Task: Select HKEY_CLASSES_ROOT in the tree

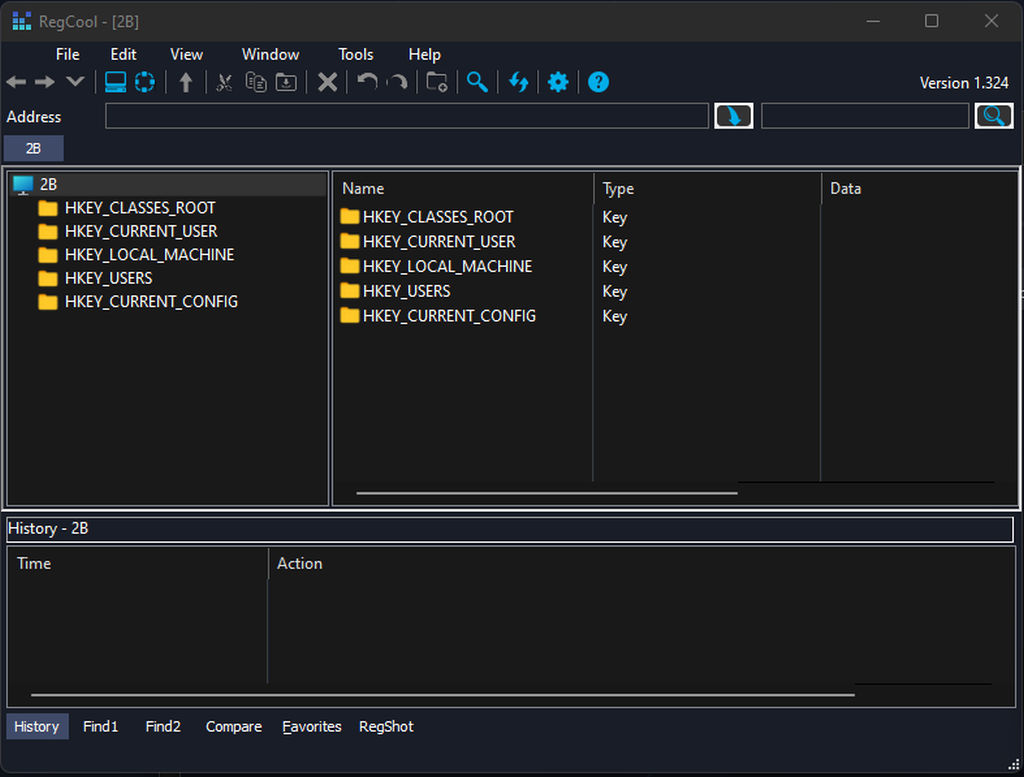Action: tap(140, 208)
